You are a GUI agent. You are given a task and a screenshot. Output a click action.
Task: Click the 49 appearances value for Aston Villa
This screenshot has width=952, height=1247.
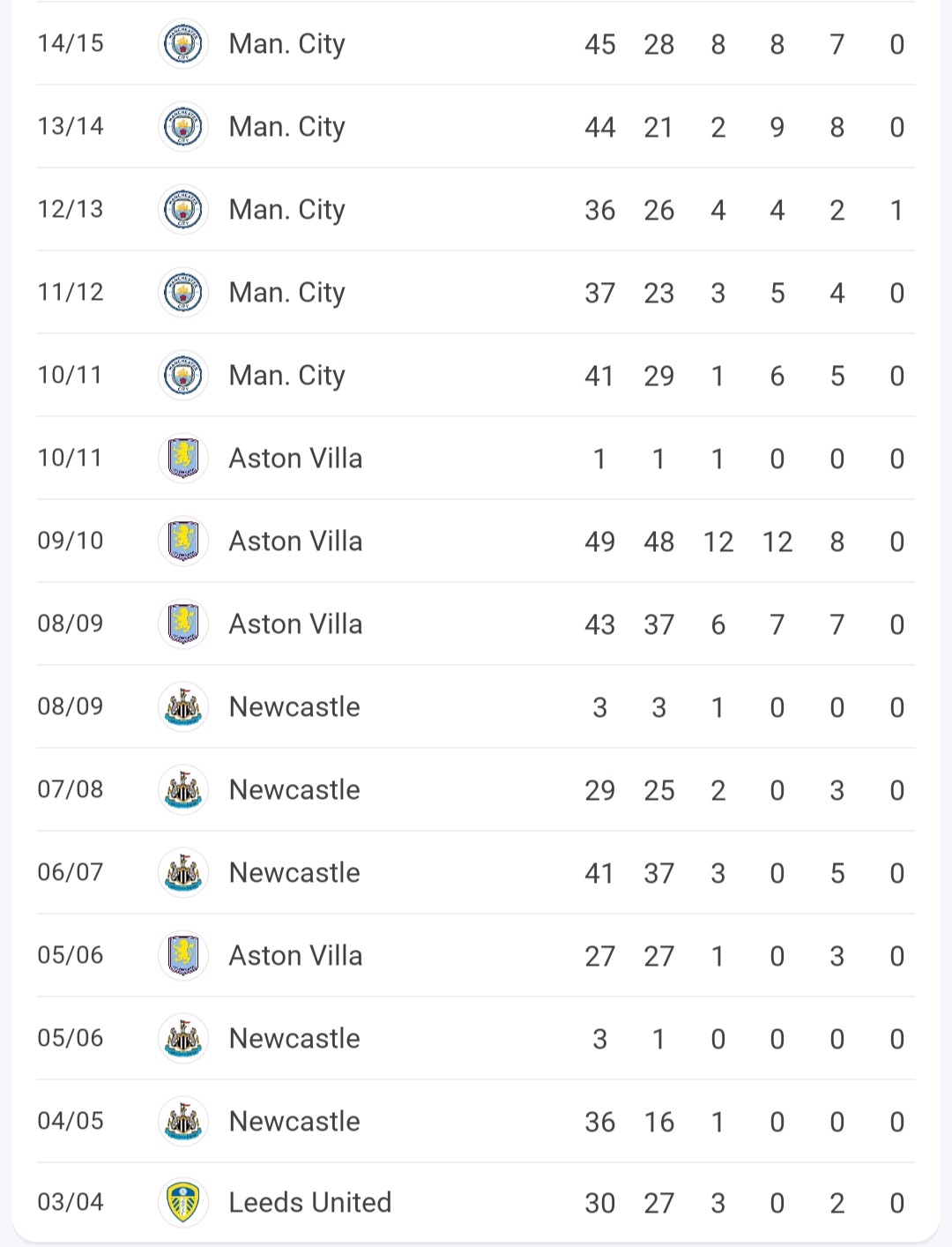point(600,541)
